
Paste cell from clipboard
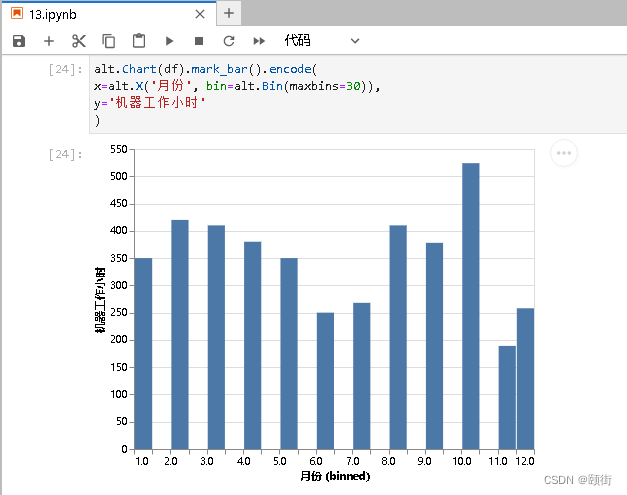click(x=139, y=41)
